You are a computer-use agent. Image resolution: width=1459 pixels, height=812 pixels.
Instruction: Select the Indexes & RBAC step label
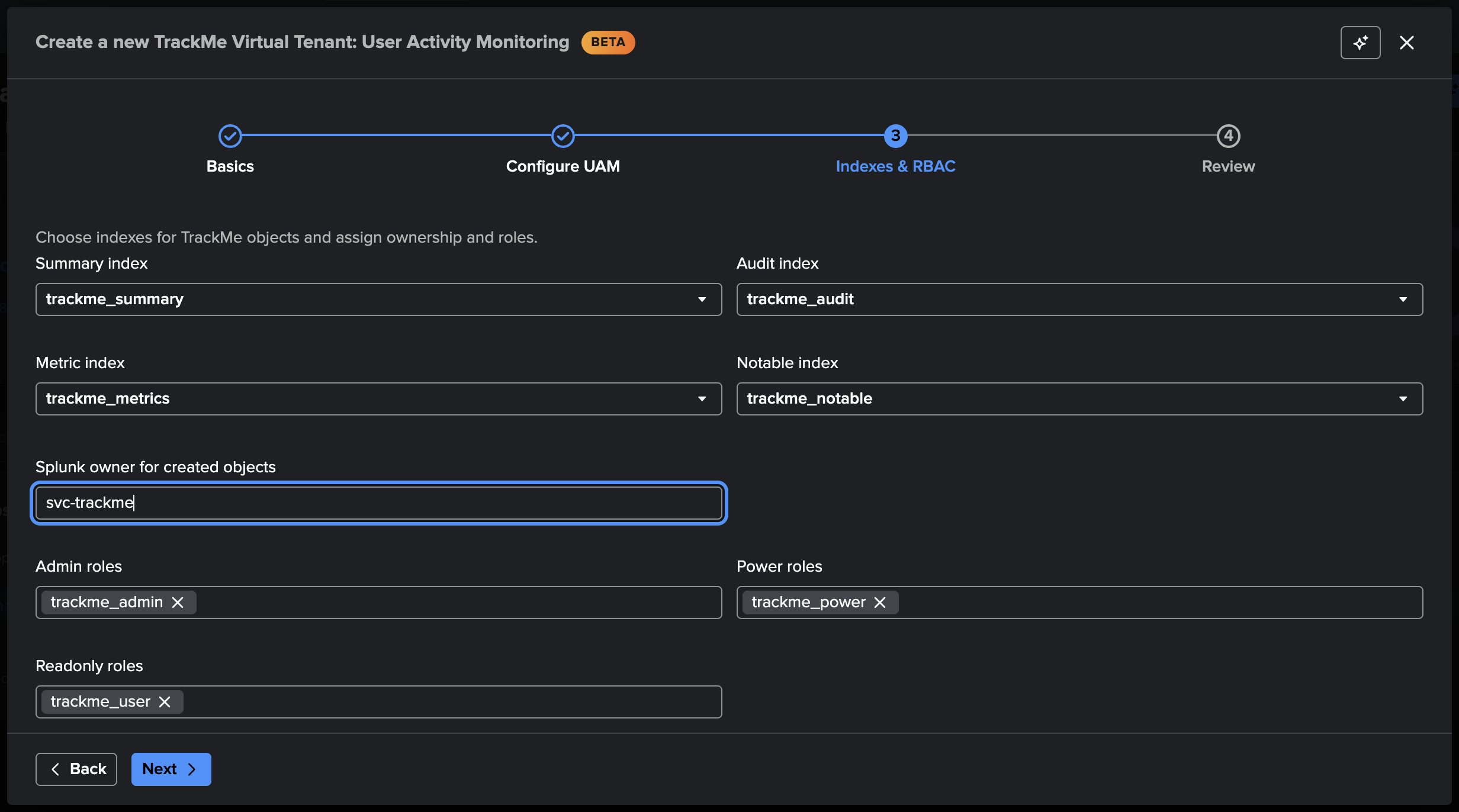(895, 166)
